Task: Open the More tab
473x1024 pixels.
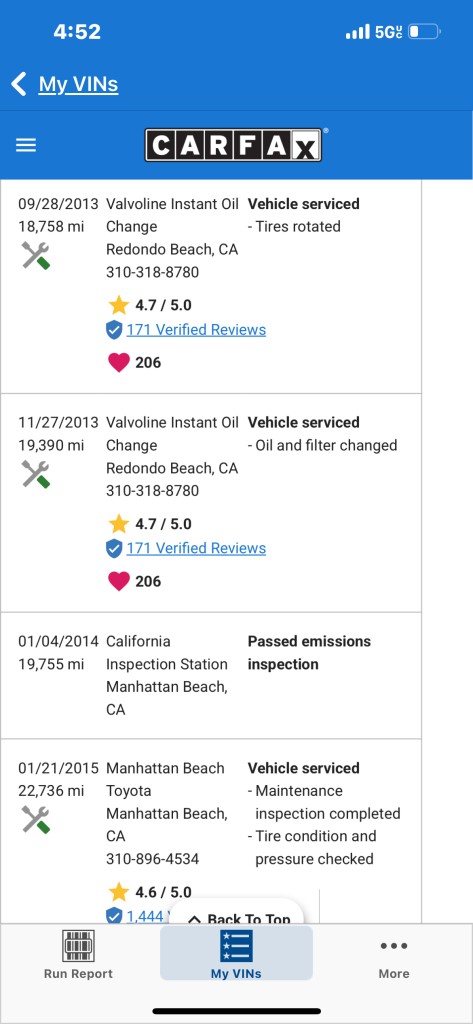Action: pos(394,953)
